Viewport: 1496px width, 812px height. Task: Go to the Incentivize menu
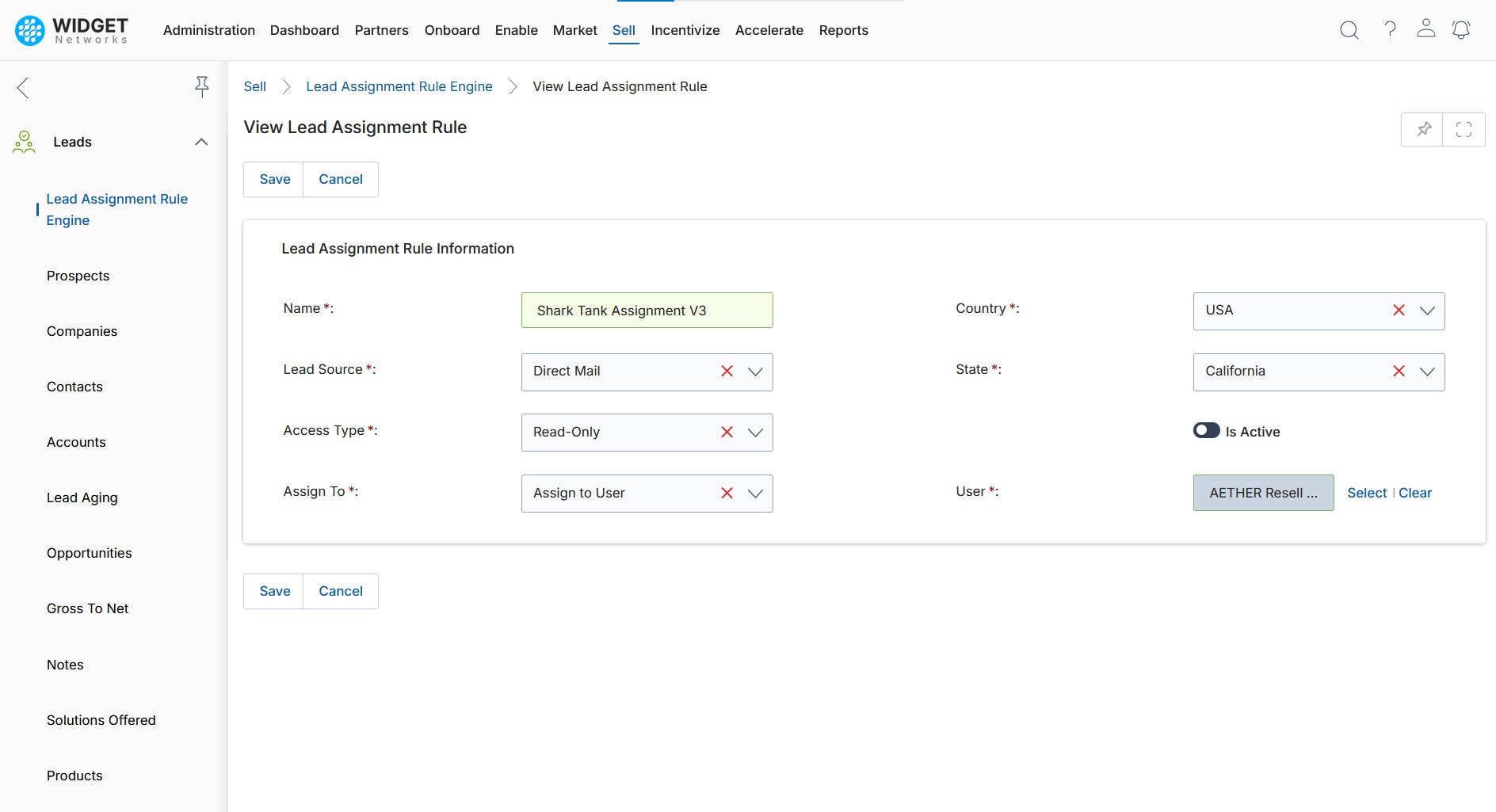click(x=685, y=30)
